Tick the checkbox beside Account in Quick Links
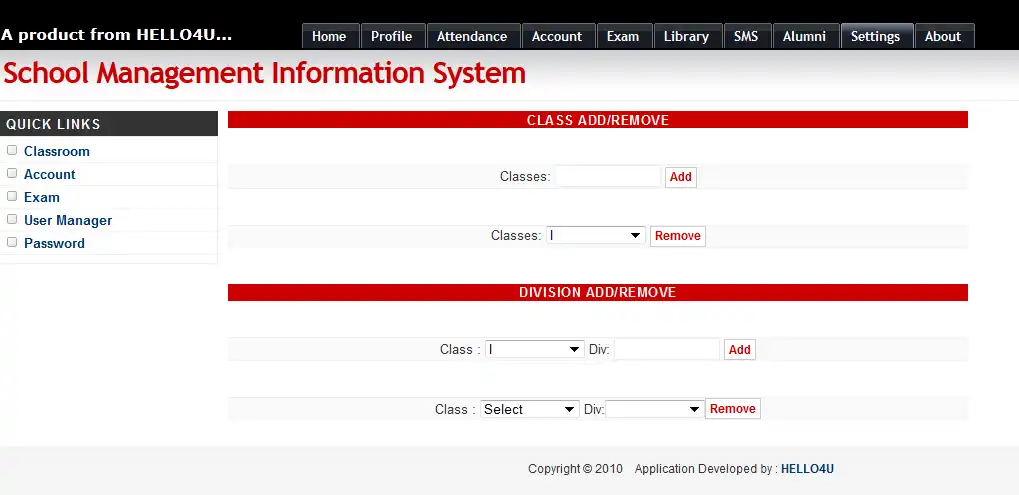 click(x=12, y=173)
